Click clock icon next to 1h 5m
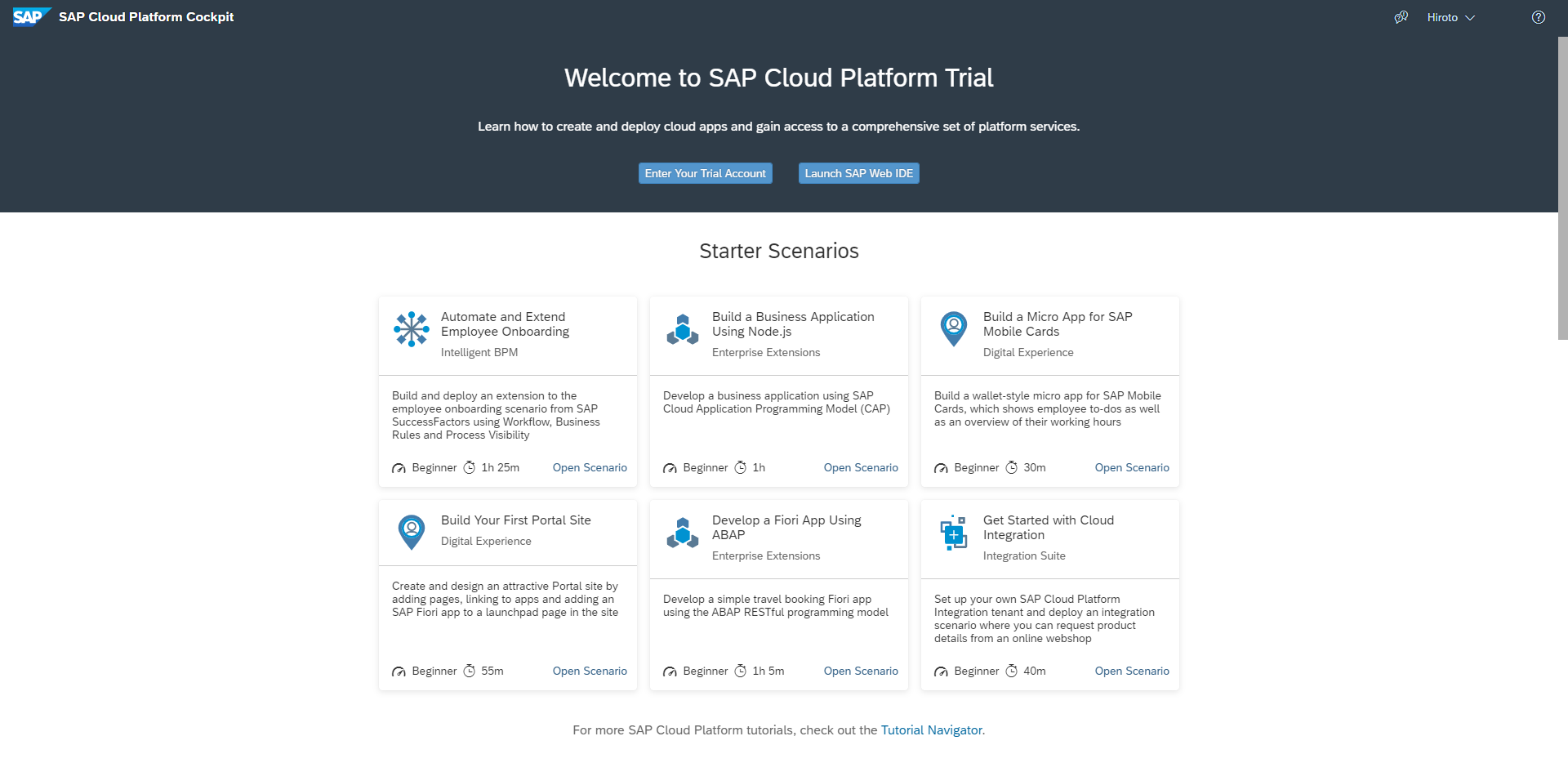The width and height of the screenshot is (1568, 763). point(741,671)
